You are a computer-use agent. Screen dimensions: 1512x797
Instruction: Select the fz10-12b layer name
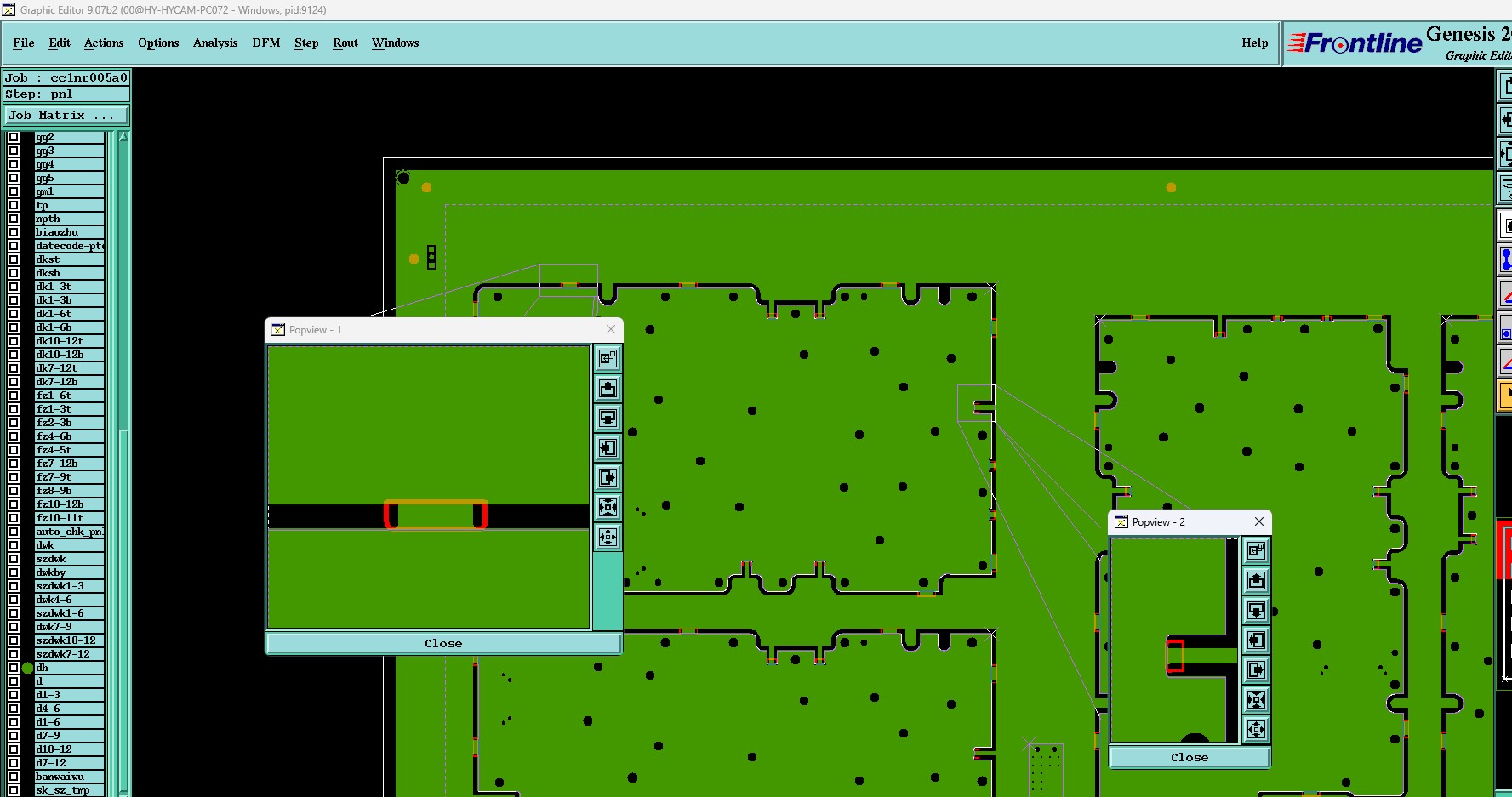coord(70,504)
